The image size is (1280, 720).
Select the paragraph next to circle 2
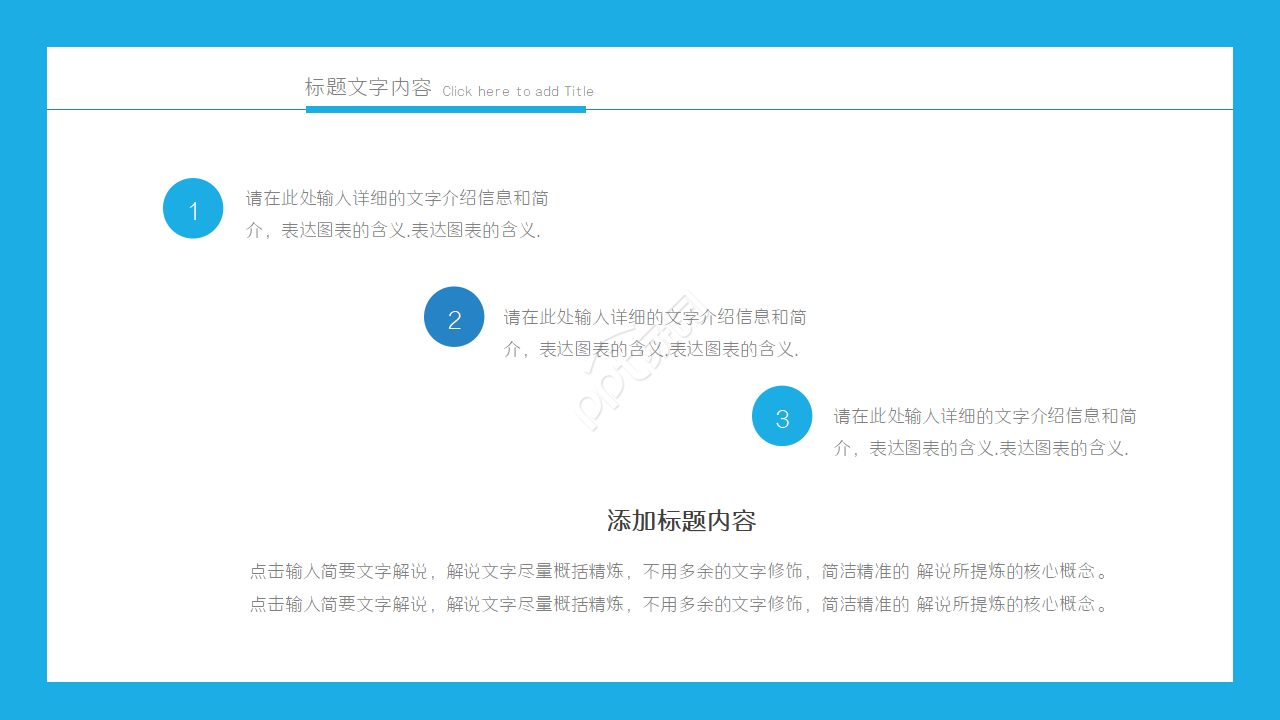[x=655, y=332]
